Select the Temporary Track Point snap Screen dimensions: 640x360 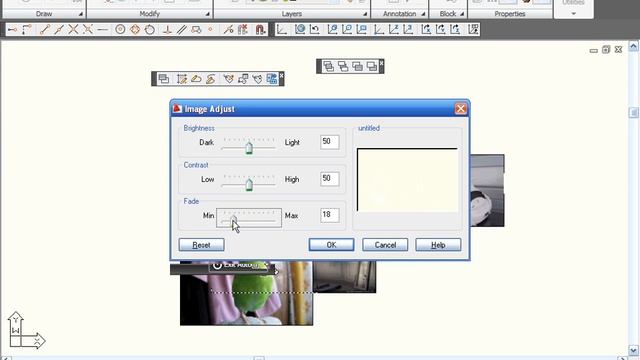click(x=12, y=29)
